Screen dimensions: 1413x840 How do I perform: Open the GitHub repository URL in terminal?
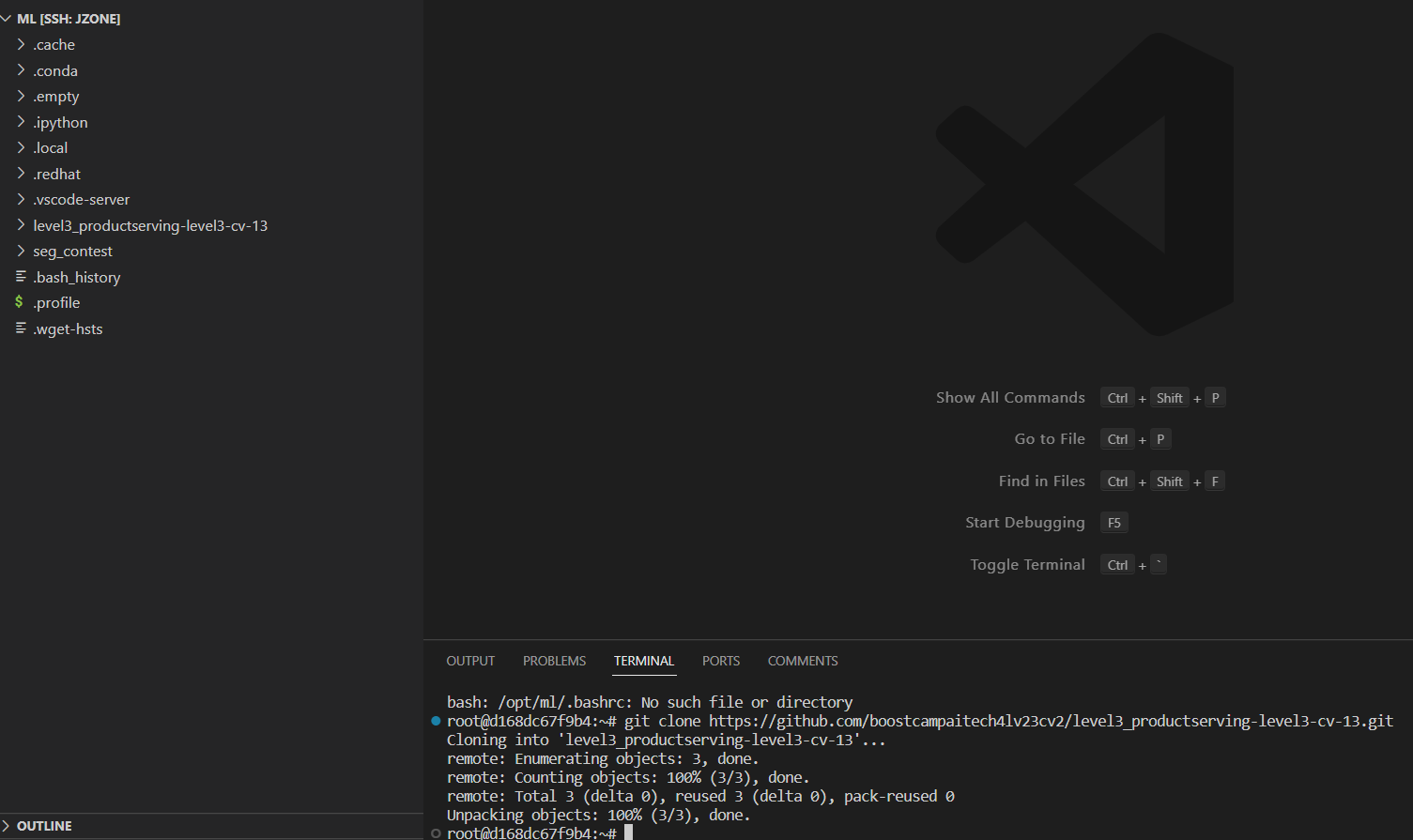coord(1051,721)
